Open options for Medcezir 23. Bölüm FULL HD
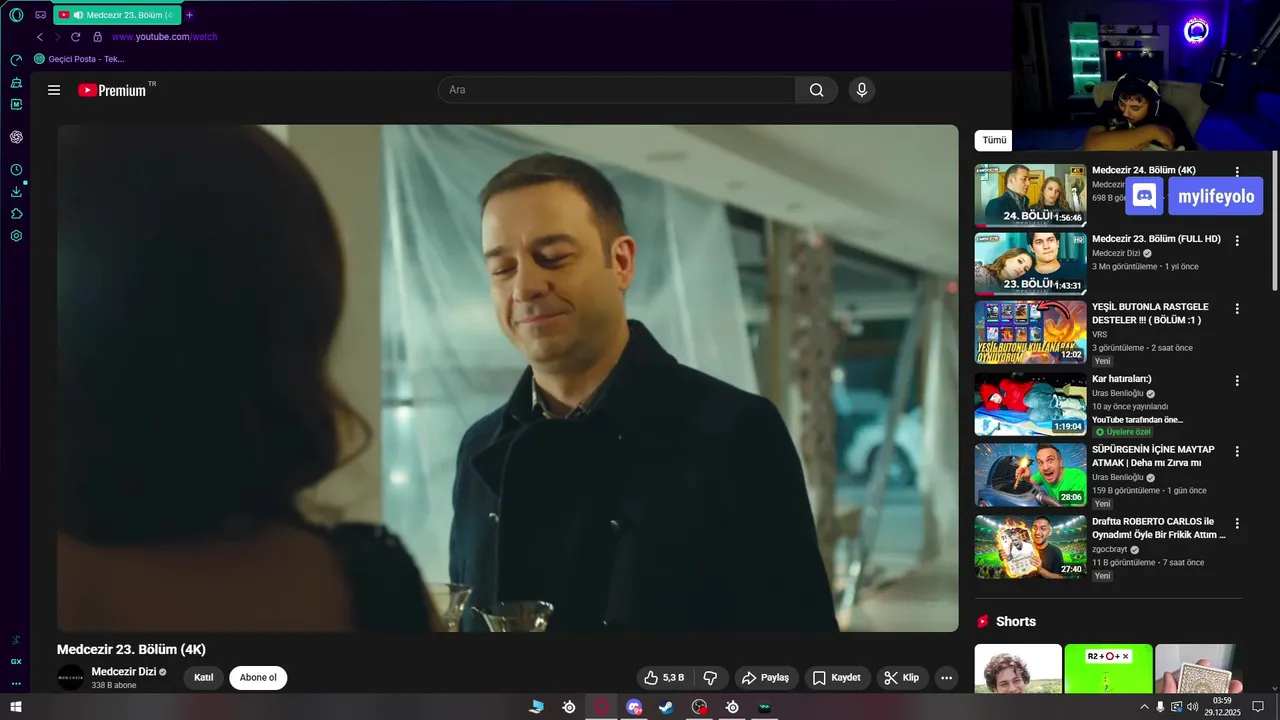This screenshot has width=1280, height=720. (x=1237, y=241)
